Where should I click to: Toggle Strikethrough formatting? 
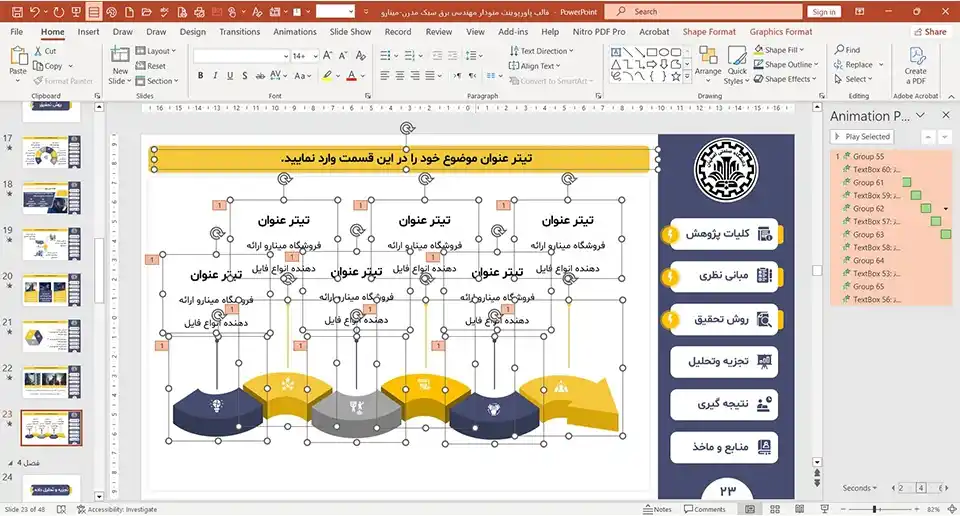click(x=260, y=75)
